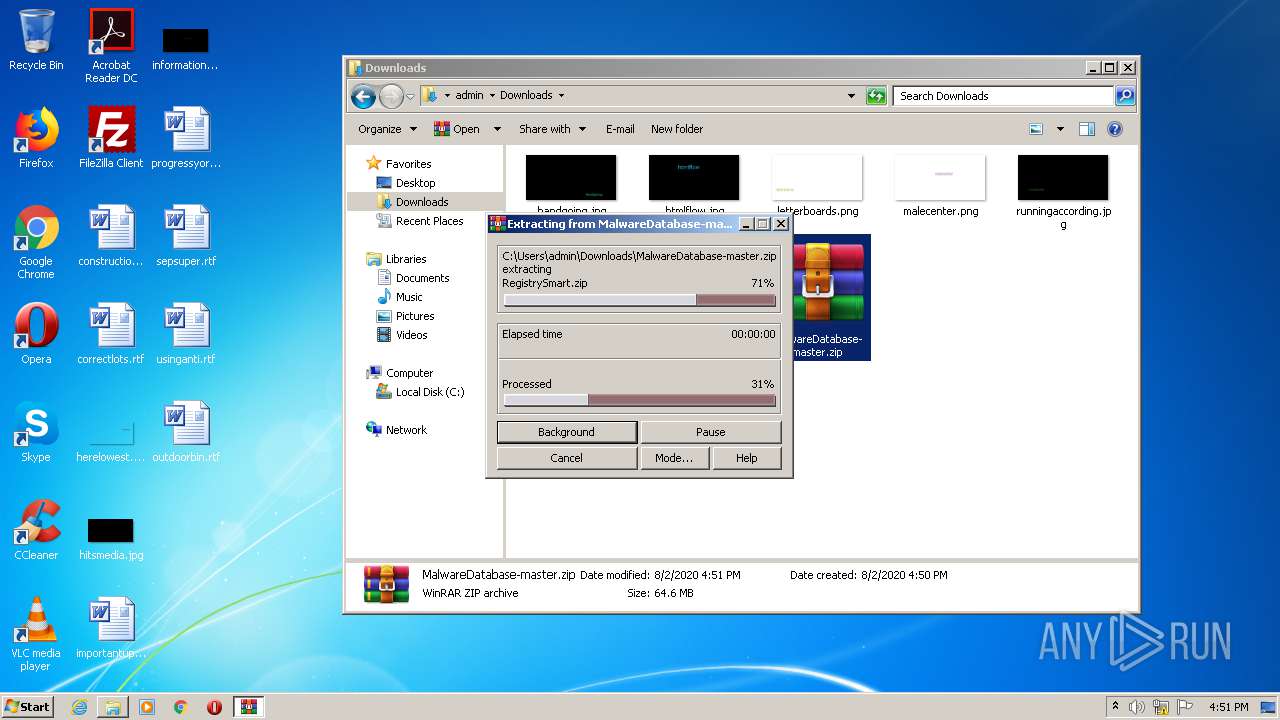Open Internet Explorer from taskbar
This screenshot has height=720, width=1280.
[80, 707]
